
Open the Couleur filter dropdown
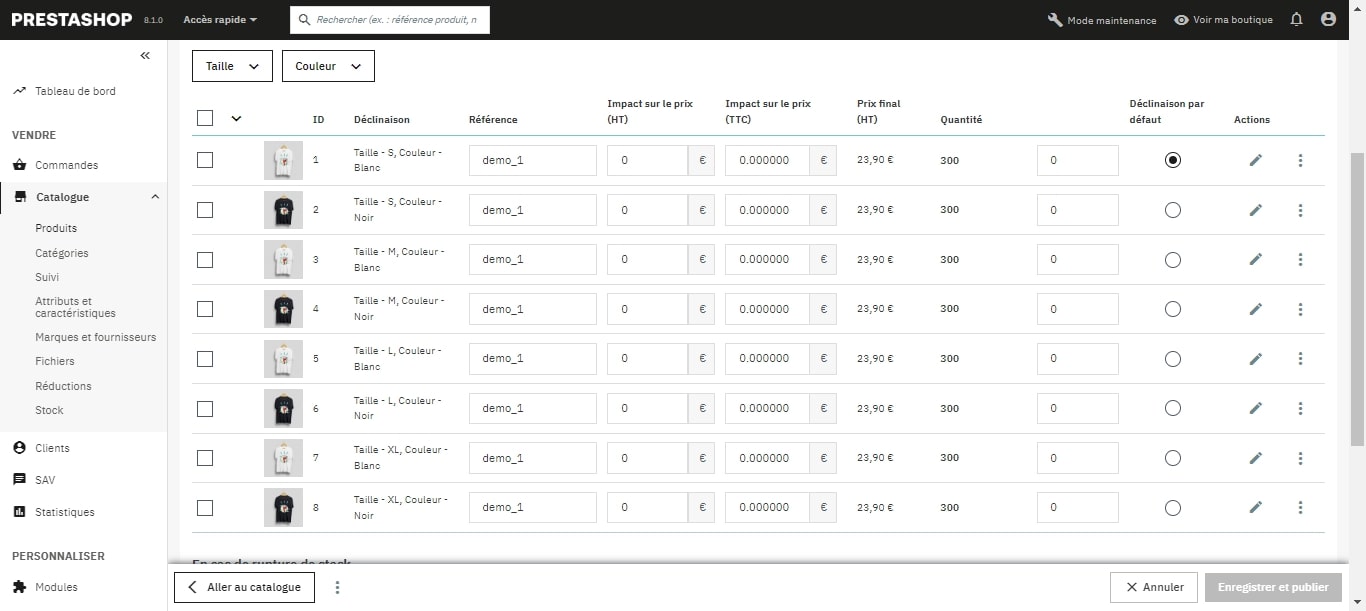(328, 66)
